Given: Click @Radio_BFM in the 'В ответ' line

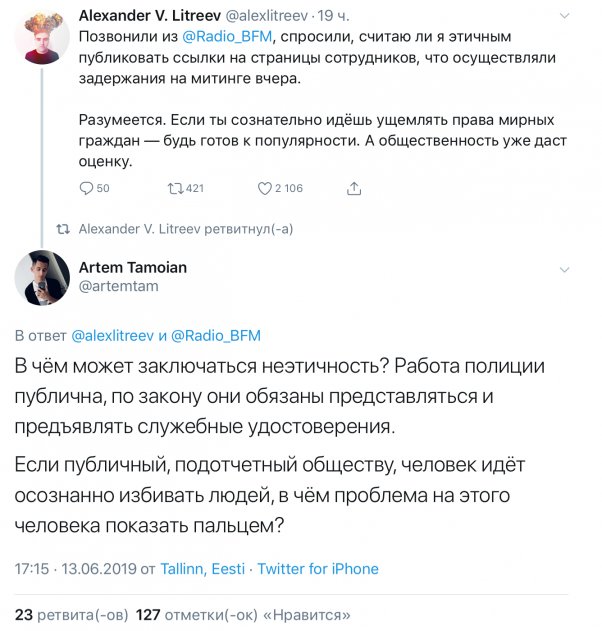Looking at the screenshot, I should [x=216, y=336].
